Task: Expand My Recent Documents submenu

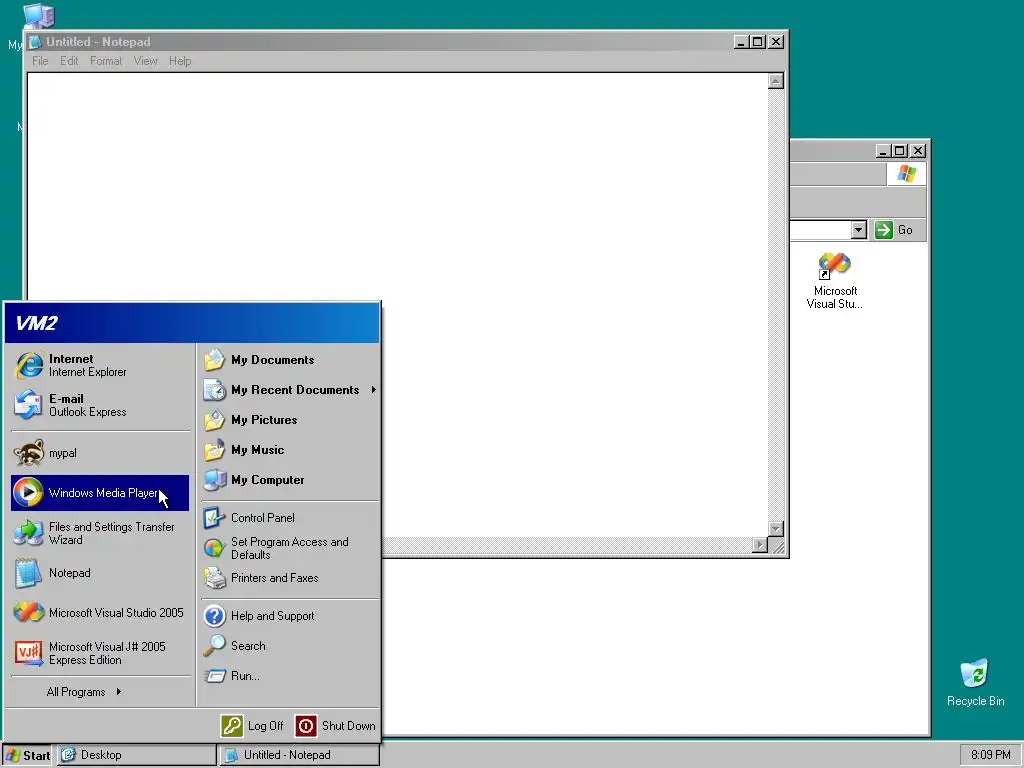Action: point(290,390)
